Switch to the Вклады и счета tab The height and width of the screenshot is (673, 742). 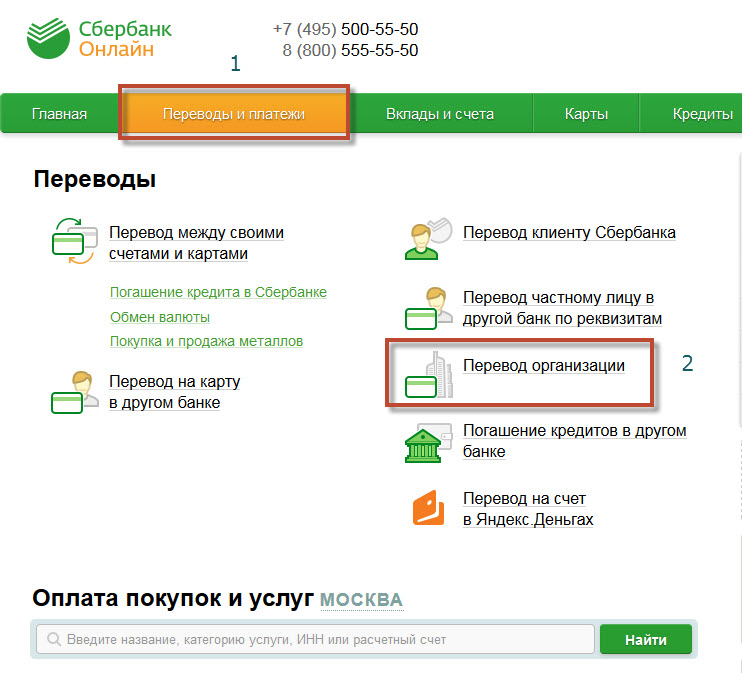click(x=440, y=114)
